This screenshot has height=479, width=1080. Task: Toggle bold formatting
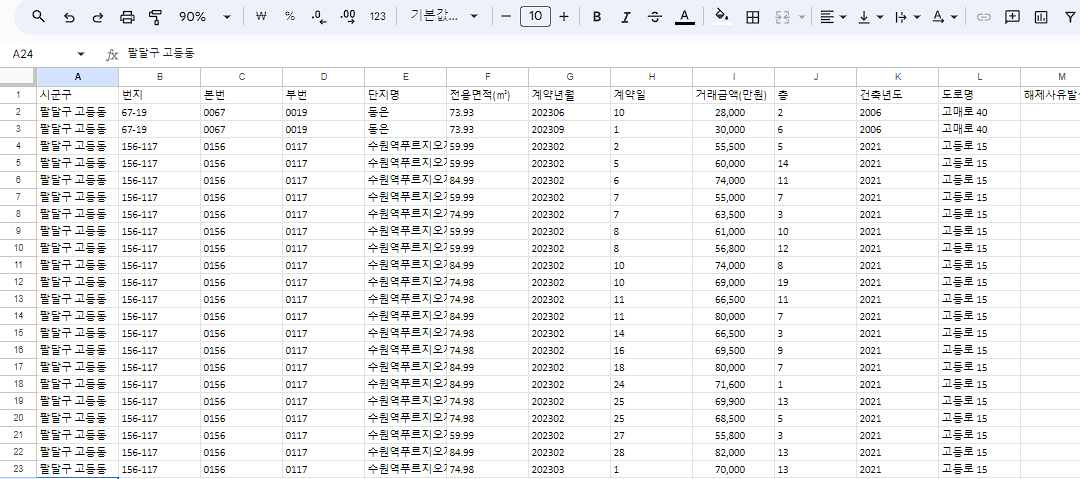point(597,17)
